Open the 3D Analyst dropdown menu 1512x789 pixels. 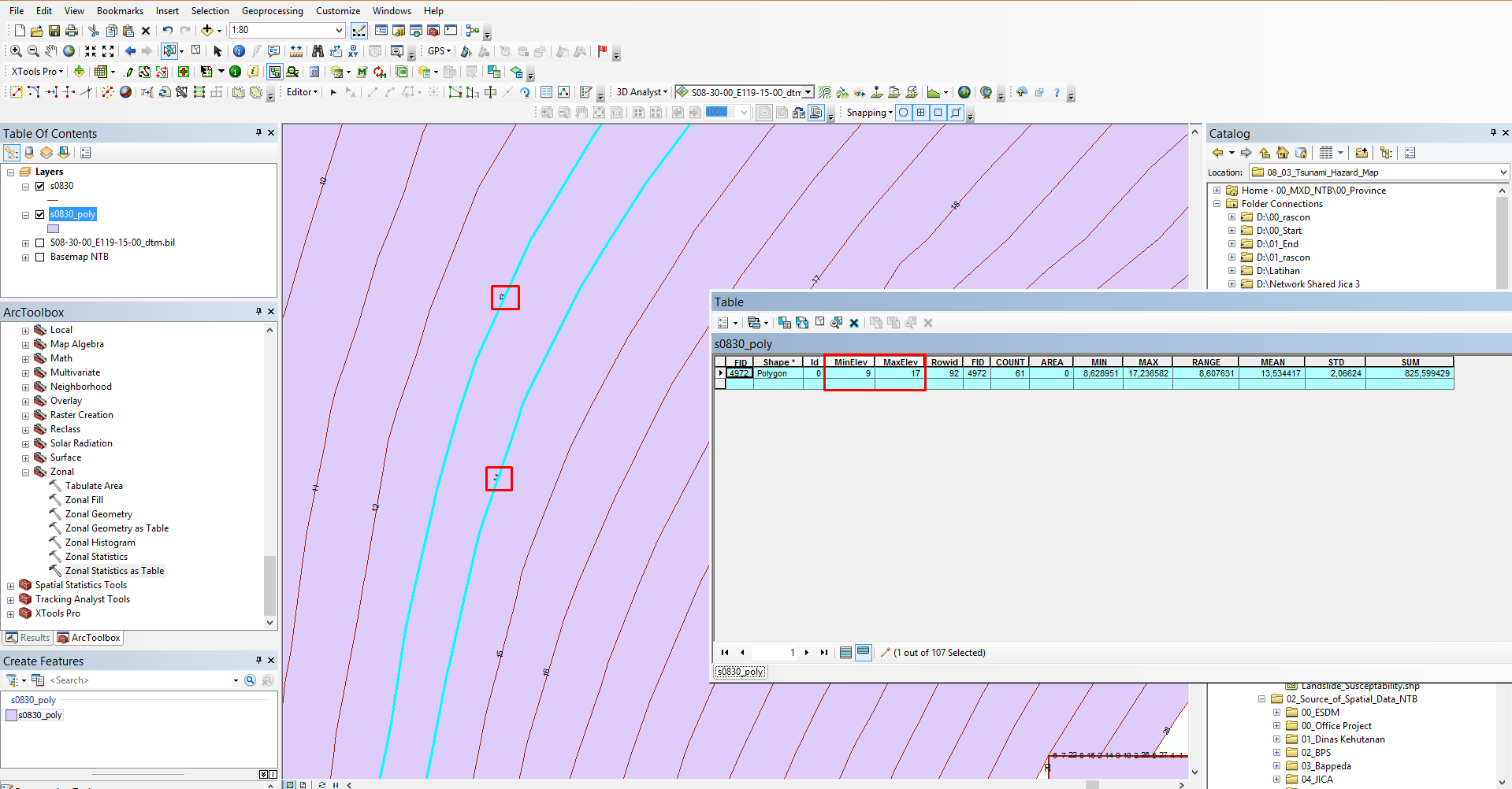click(641, 92)
